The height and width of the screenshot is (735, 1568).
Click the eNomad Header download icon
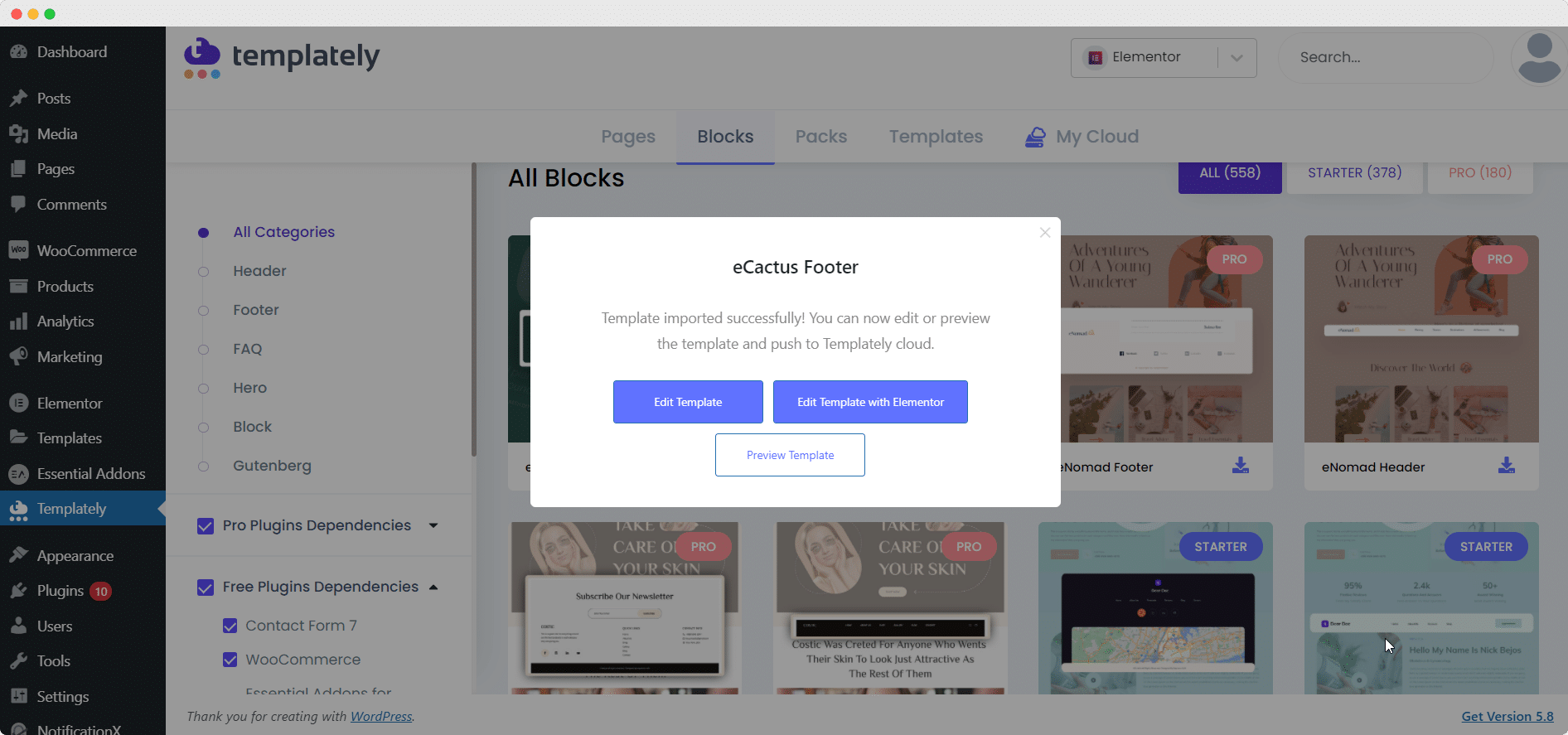click(1506, 466)
